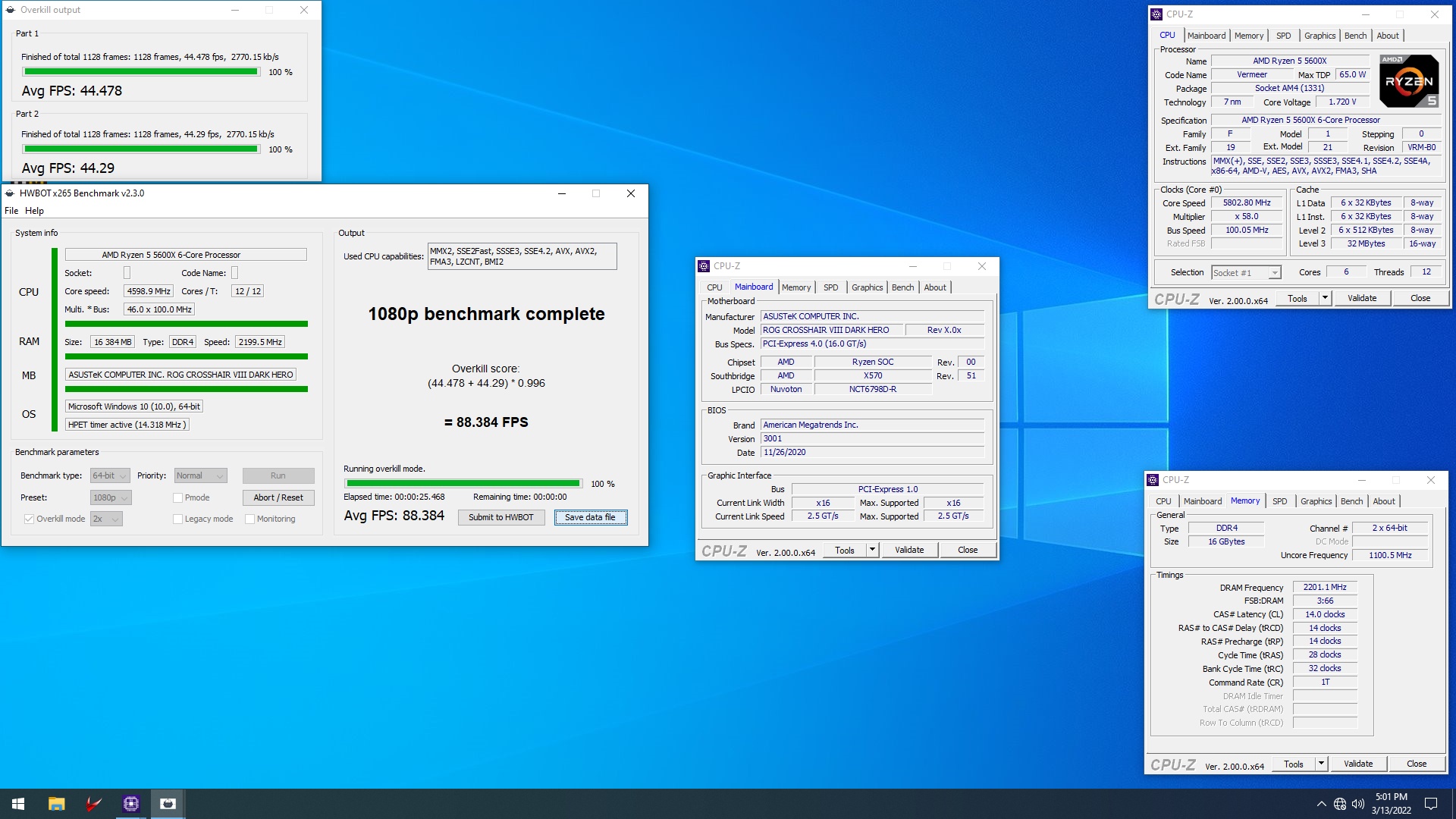This screenshot has width=1456, height=819.
Task: Click the RAM Speed 2199.5 MHz field
Action: point(260,342)
